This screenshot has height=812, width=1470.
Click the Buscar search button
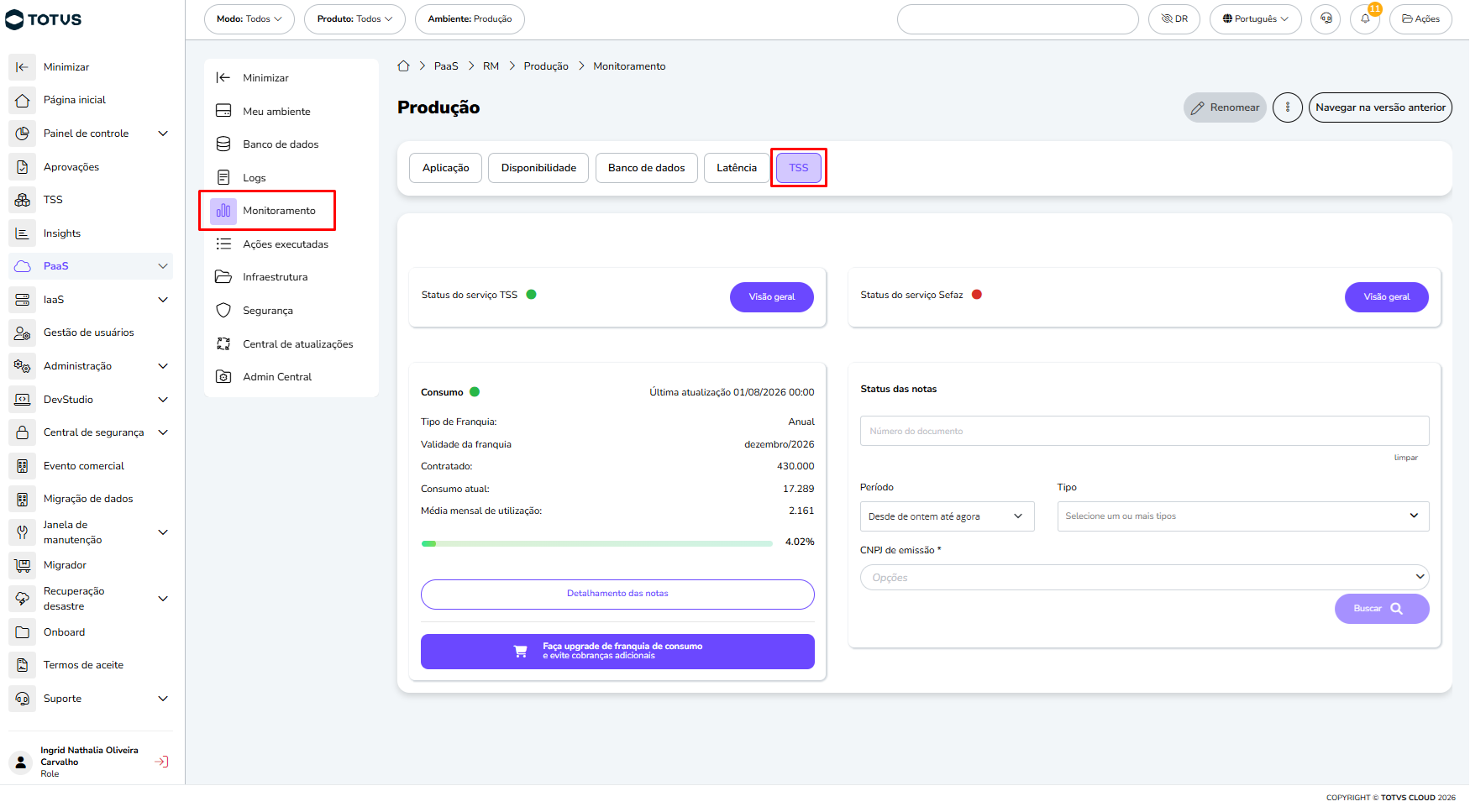[1382, 609]
